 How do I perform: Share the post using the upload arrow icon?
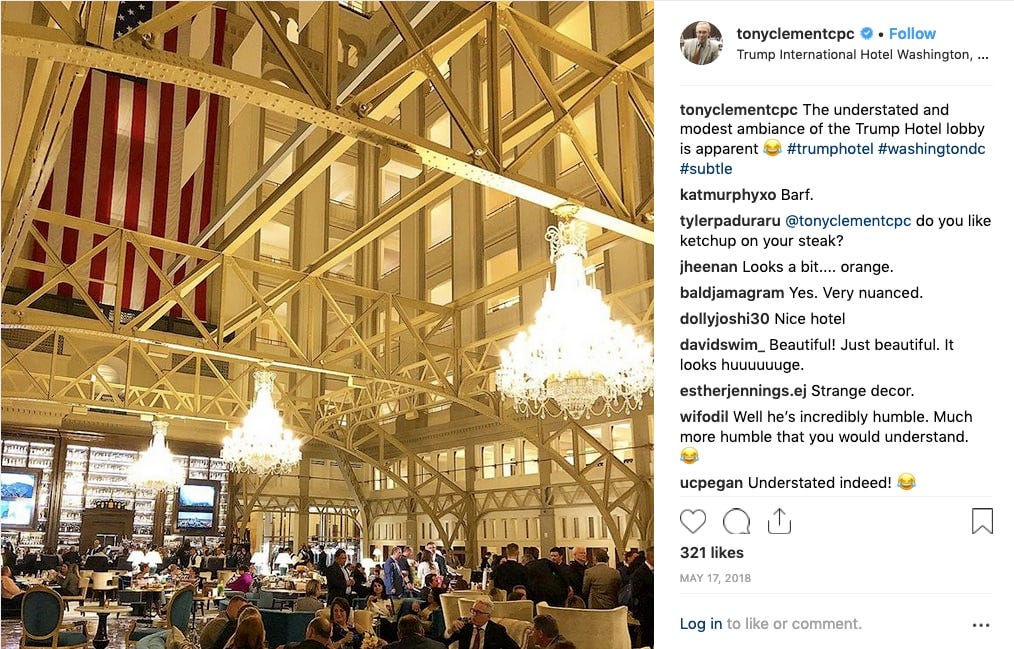tap(779, 521)
